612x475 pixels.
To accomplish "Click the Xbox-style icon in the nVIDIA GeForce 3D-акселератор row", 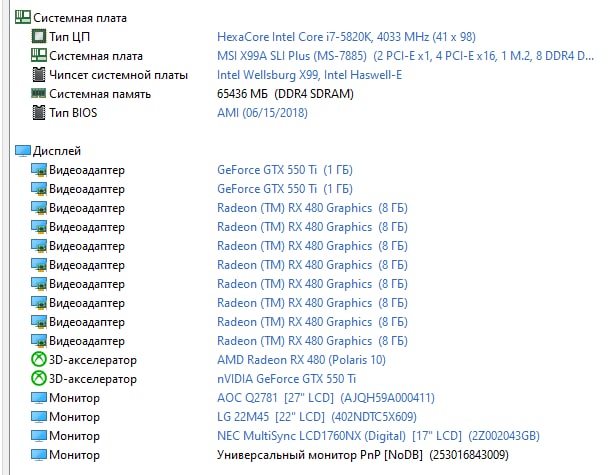I will 39,378.
